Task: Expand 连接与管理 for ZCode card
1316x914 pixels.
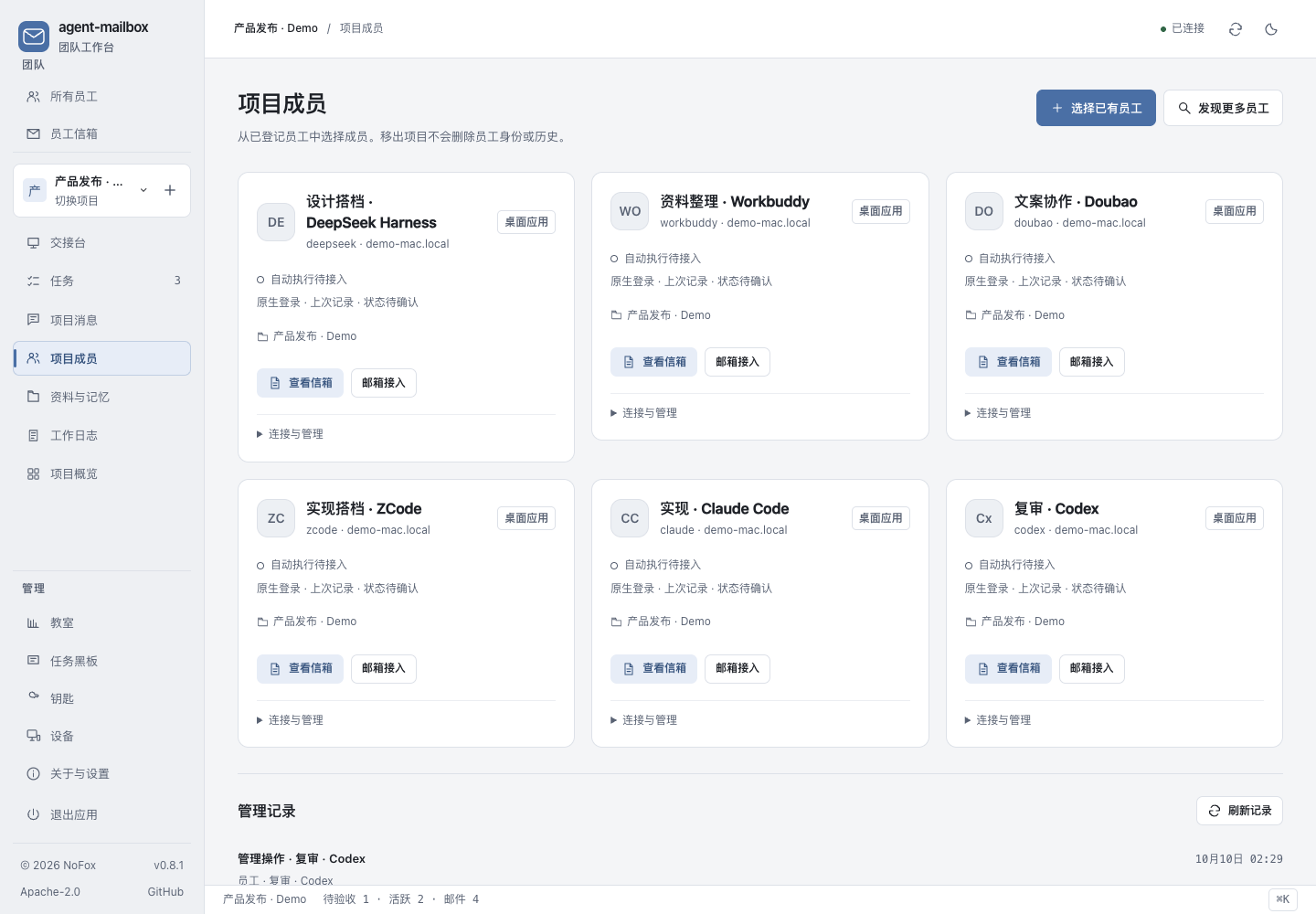Action: (290, 720)
